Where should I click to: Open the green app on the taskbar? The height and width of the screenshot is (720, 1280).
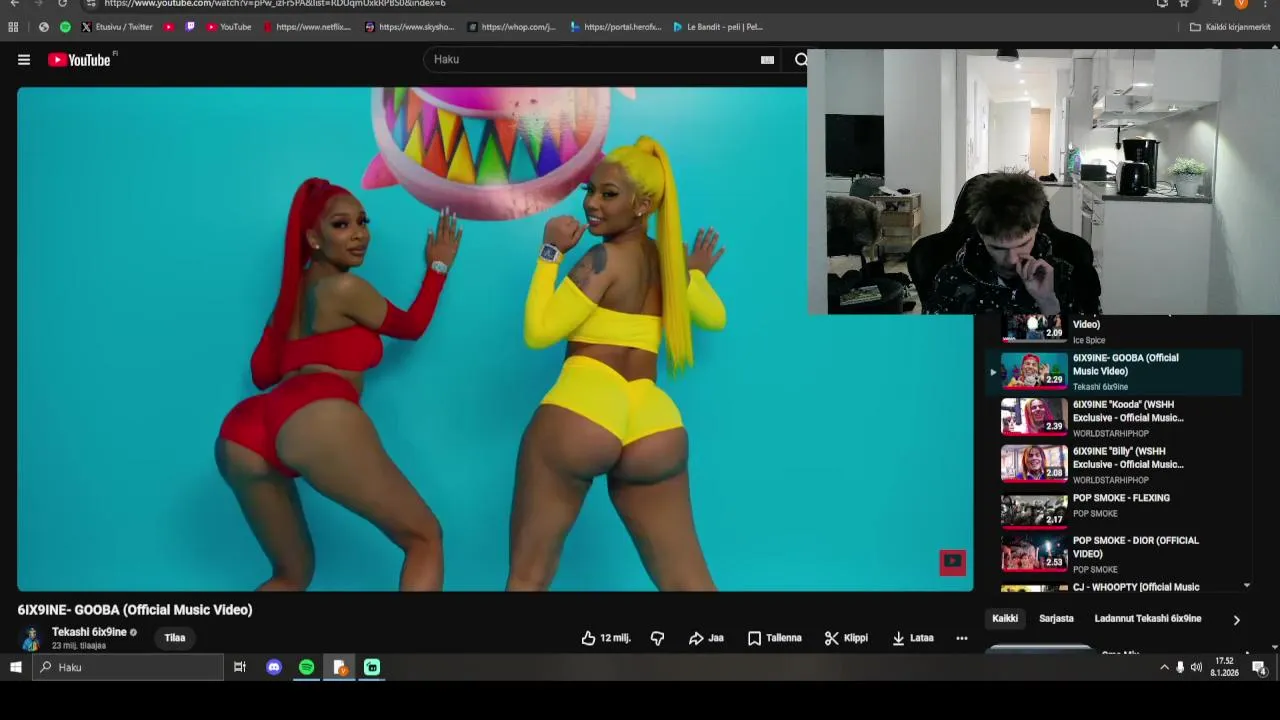[372, 667]
